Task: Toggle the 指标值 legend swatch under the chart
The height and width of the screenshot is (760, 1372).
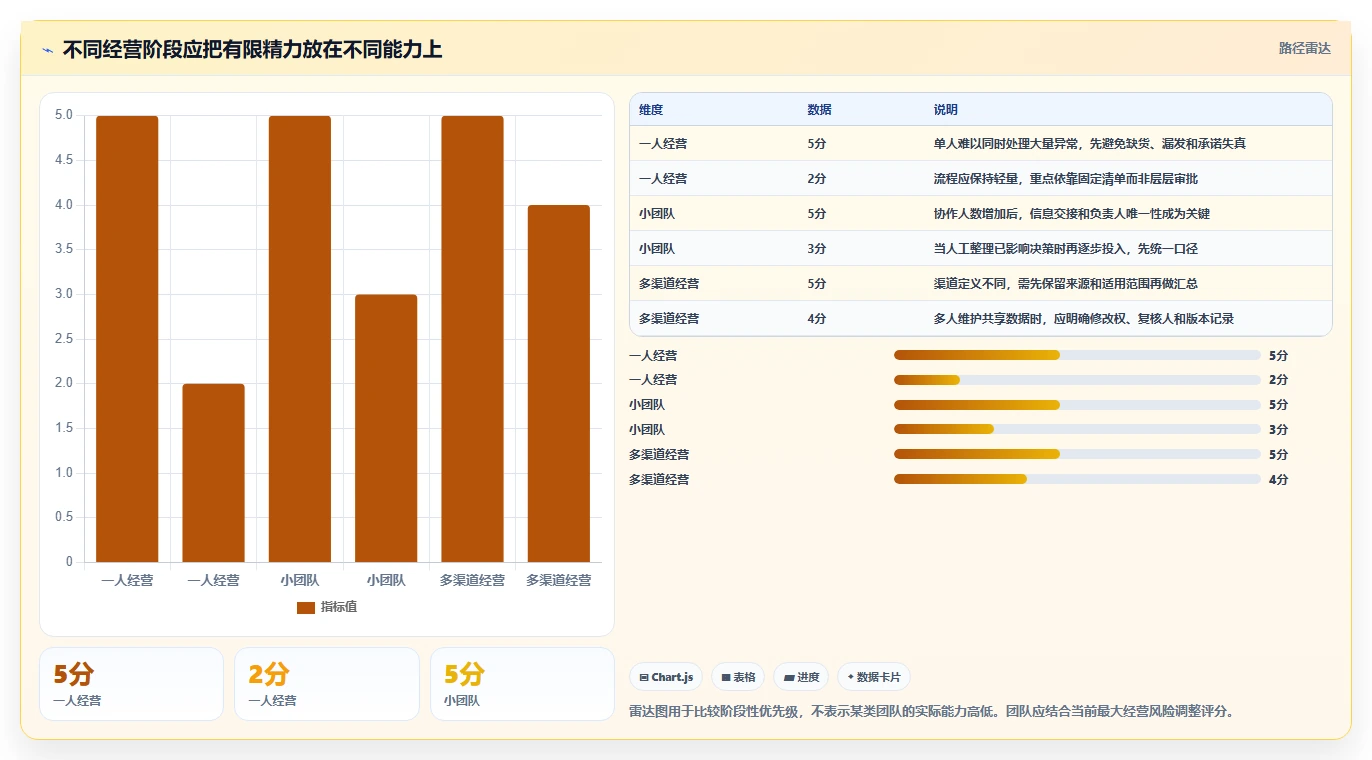Action: pos(306,608)
